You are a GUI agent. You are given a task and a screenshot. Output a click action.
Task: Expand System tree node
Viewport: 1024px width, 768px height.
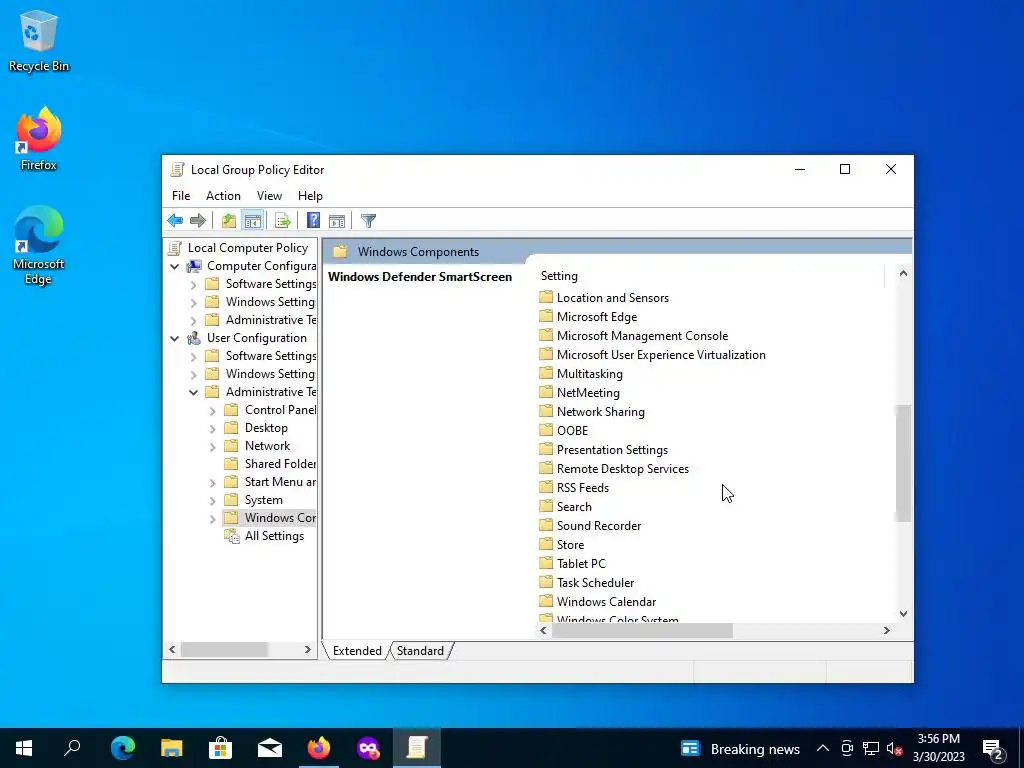coord(212,501)
